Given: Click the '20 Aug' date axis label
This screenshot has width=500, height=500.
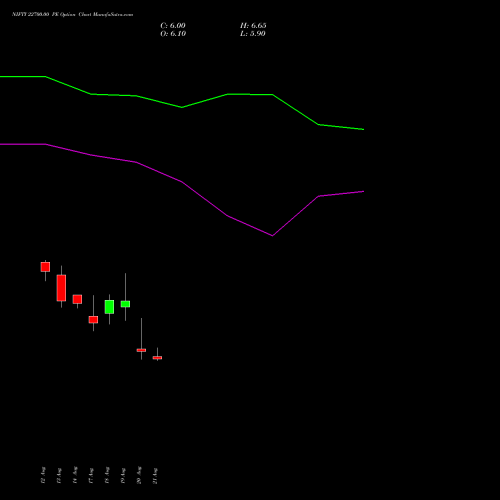Looking at the screenshot, I should [139, 475].
